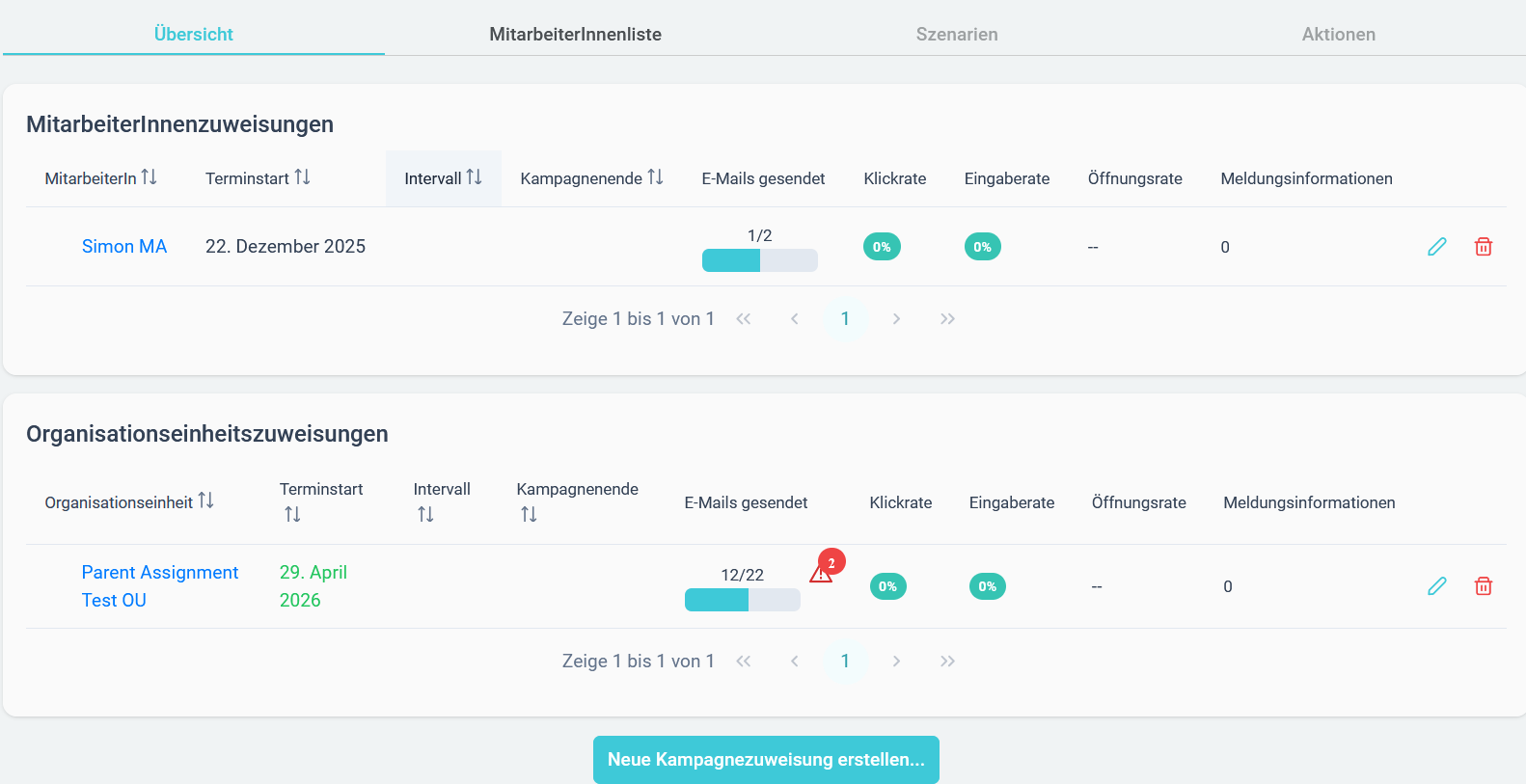Go to next page in employee assignments pagination
Image resolution: width=1526 pixels, height=784 pixels.
coord(896,319)
